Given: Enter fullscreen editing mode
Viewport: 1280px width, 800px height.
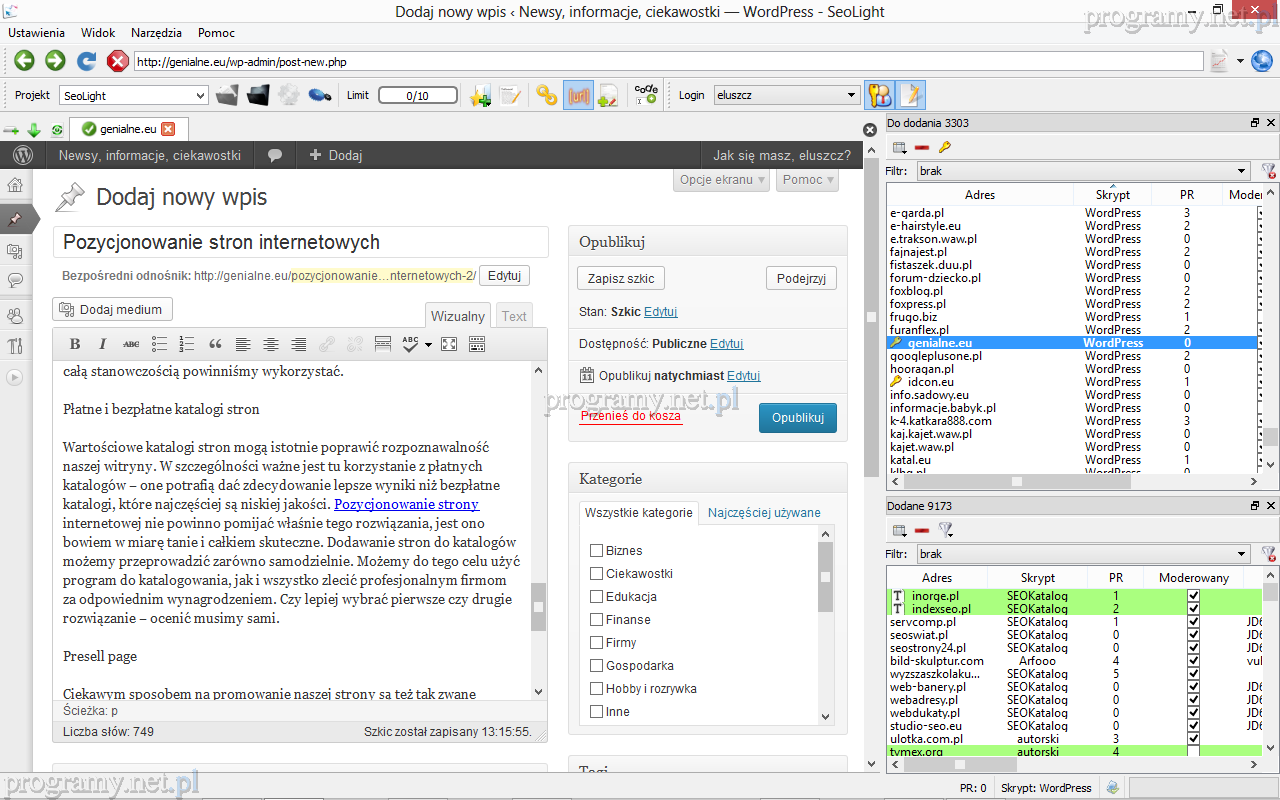Looking at the screenshot, I should point(449,344).
